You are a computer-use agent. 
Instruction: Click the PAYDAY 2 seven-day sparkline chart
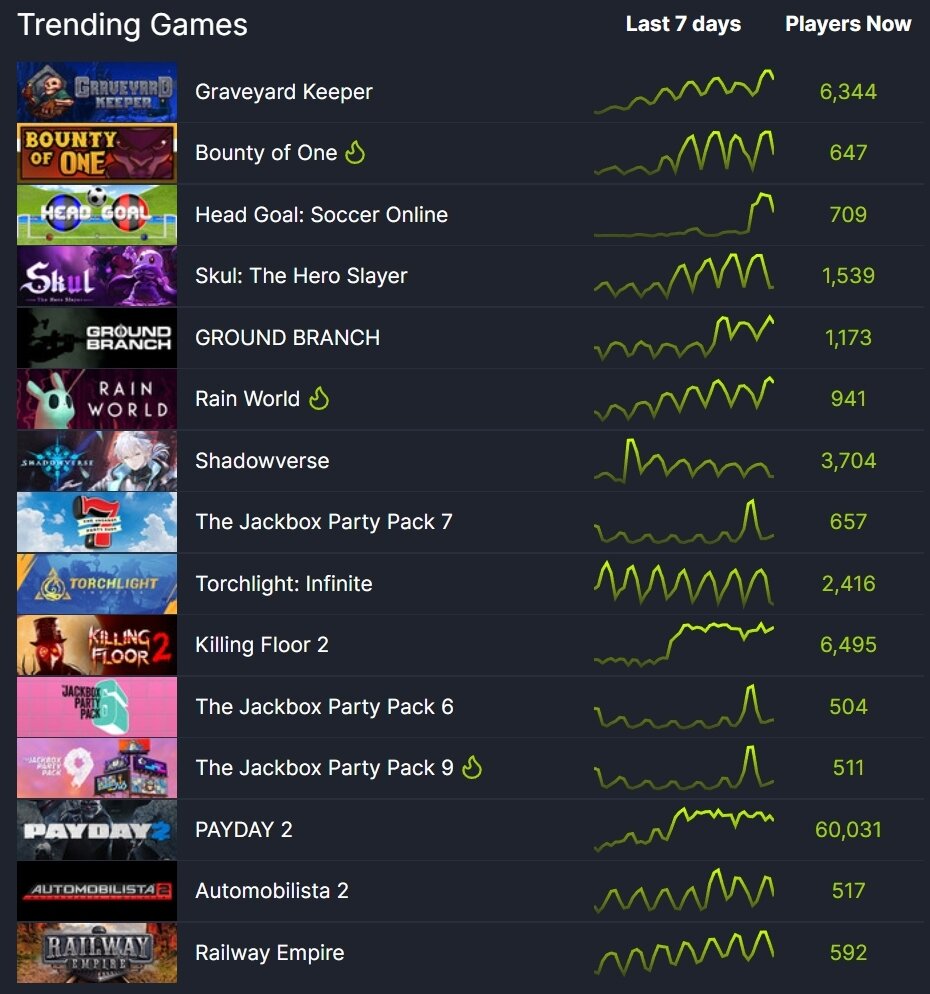[x=683, y=829]
